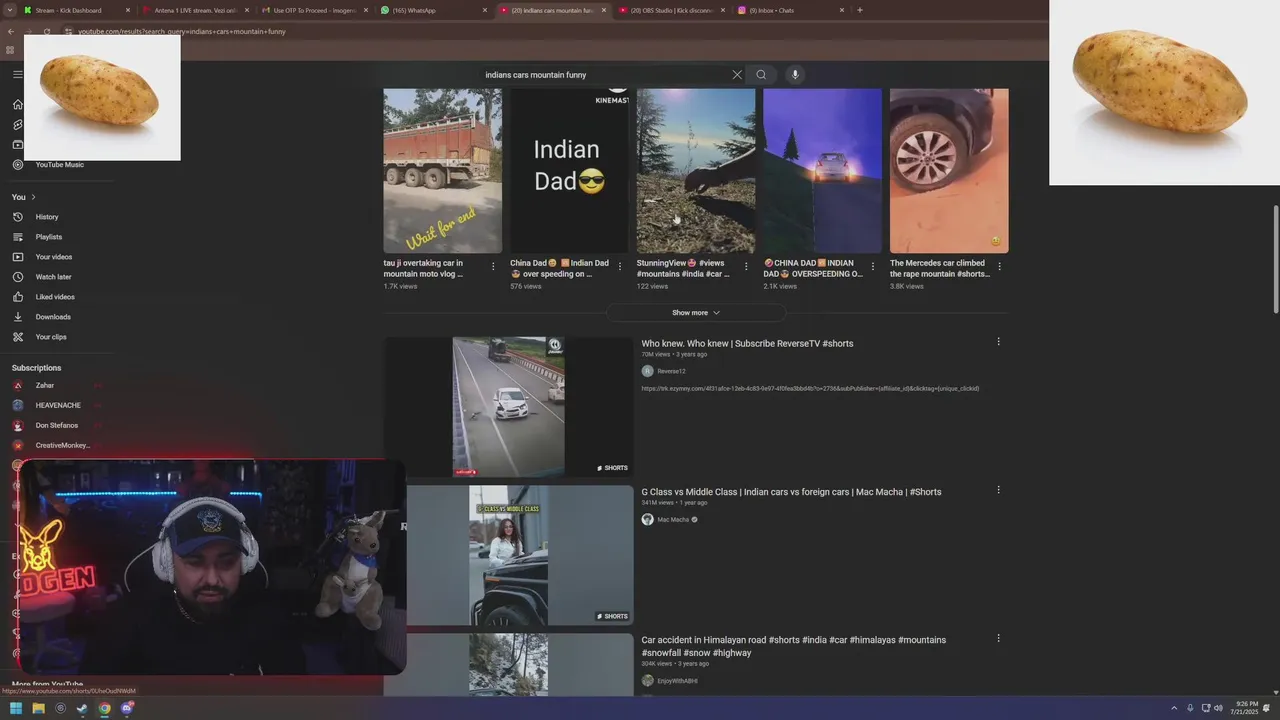
Task: Clear the search box with X icon
Action: pos(737,75)
